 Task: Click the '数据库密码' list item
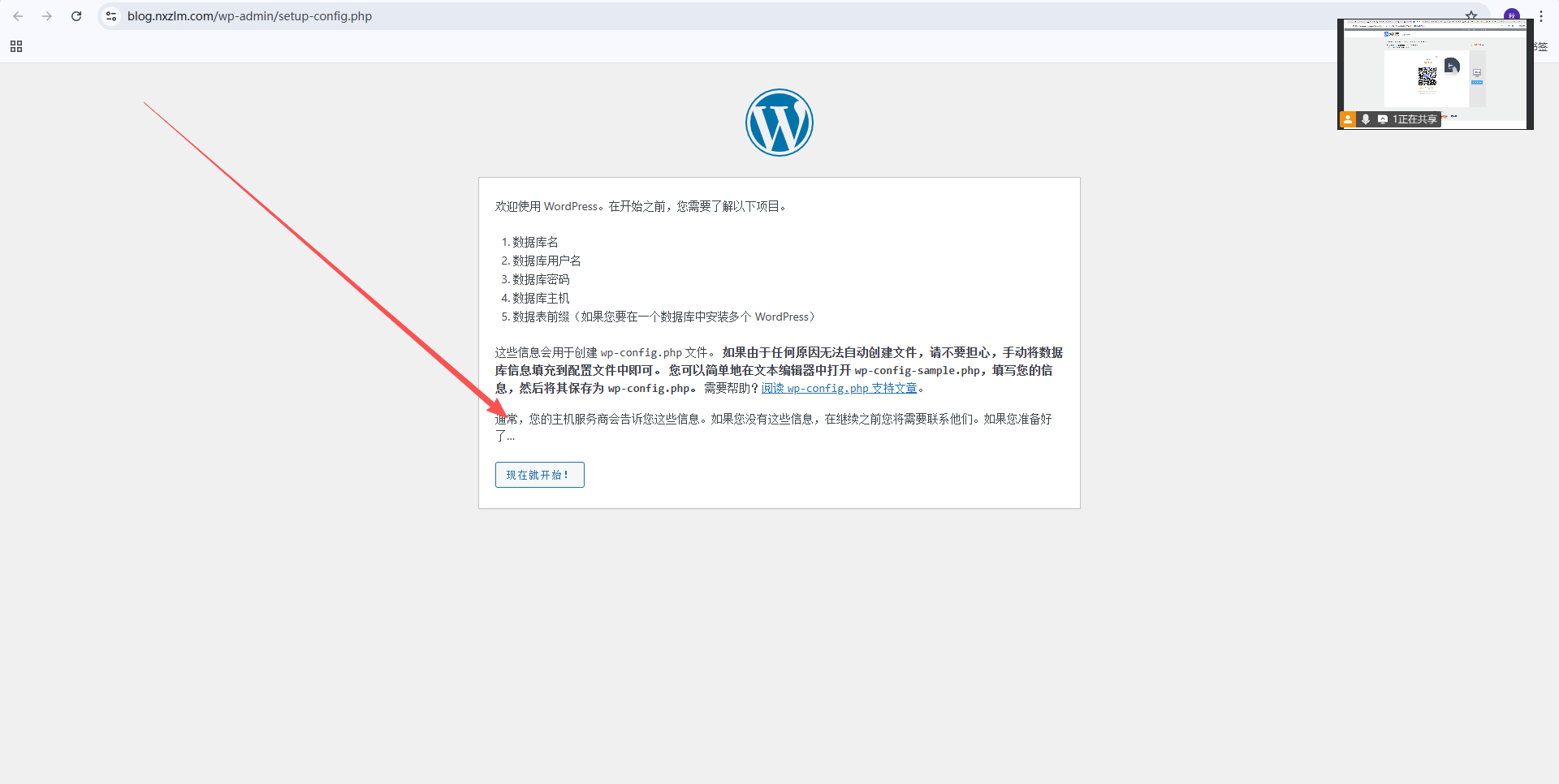coord(541,280)
